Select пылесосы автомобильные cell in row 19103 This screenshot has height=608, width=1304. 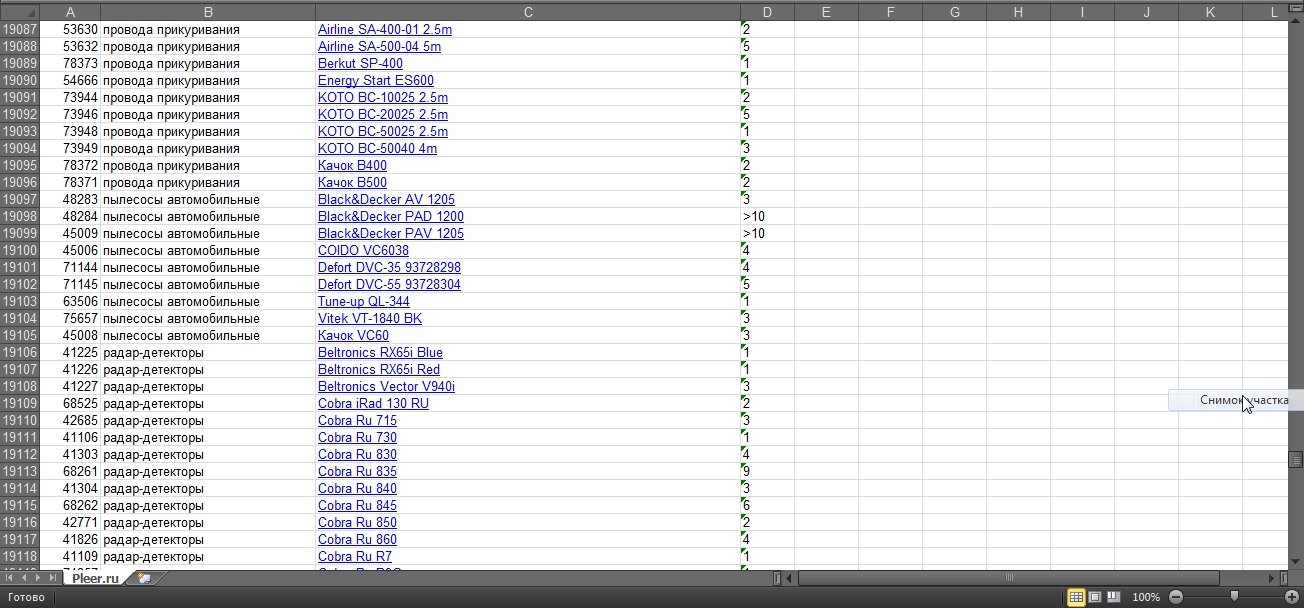click(x=208, y=302)
